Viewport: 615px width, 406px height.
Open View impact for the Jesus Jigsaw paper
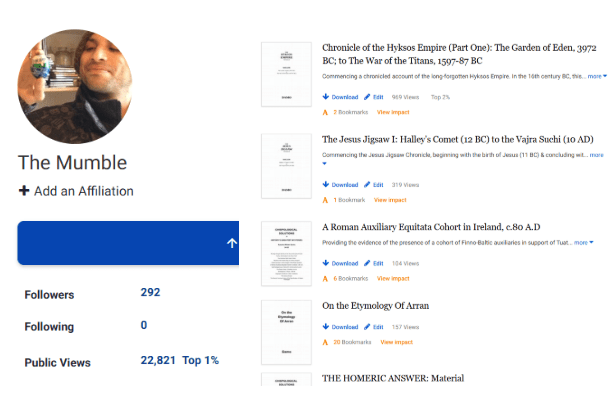tap(391, 200)
